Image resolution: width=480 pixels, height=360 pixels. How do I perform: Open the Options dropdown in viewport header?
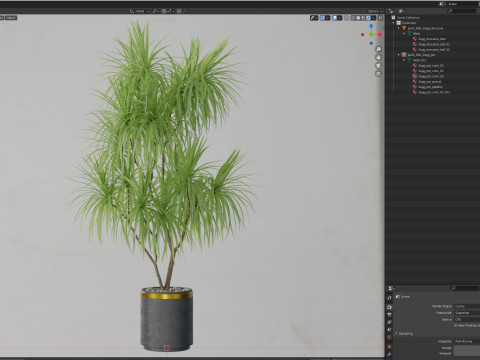point(375,11)
